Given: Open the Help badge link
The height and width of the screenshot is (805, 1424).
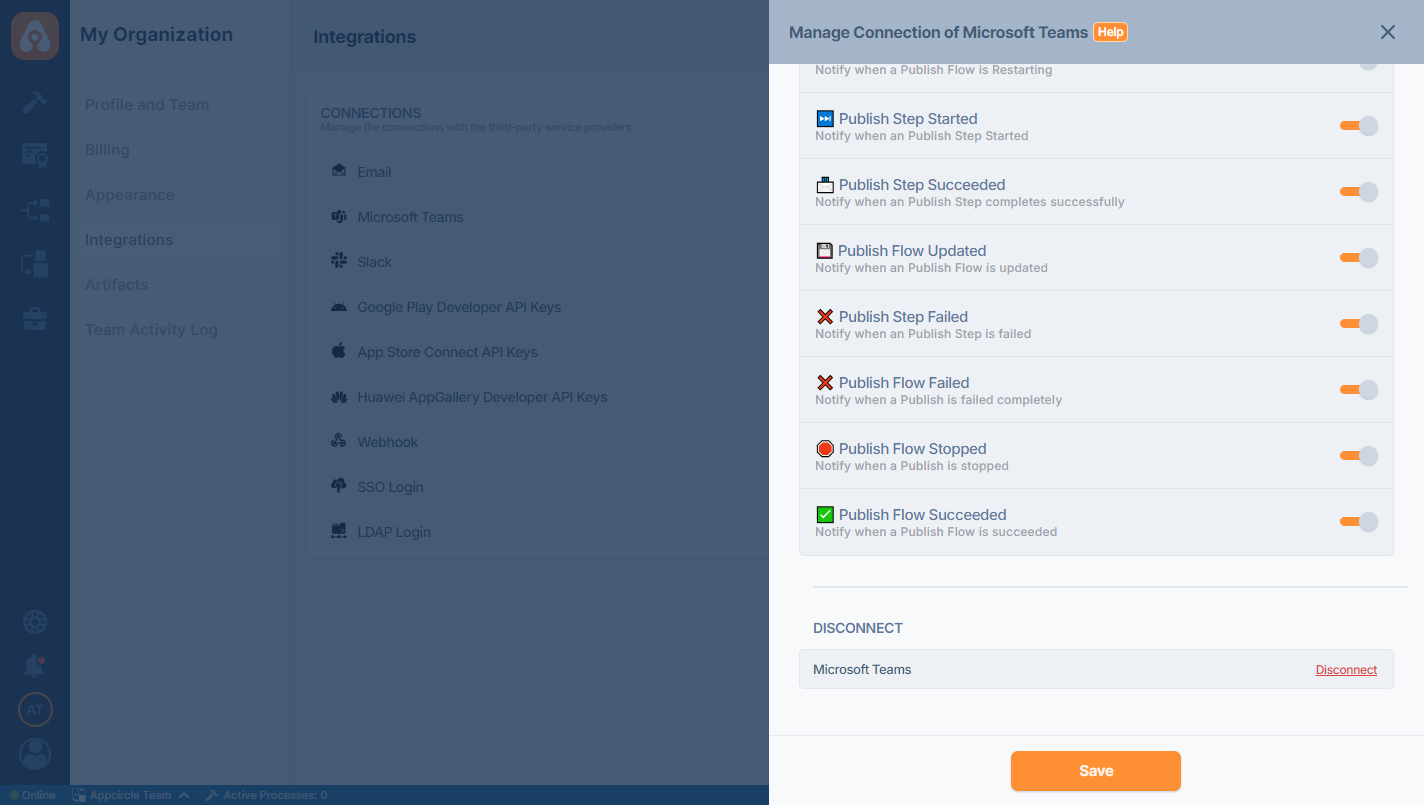Looking at the screenshot, I should (x=1110, y=32).
